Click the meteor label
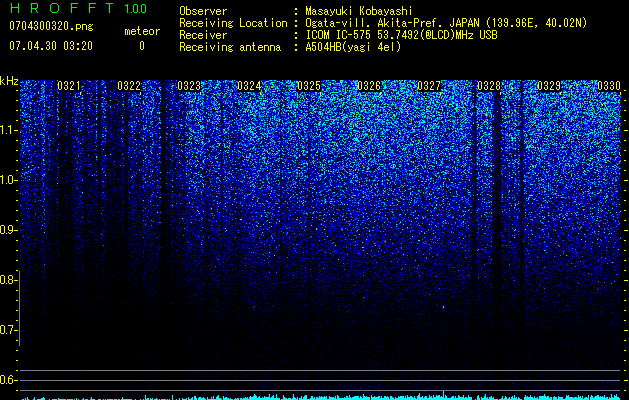Image resolution: width=629 pixels, height=400 pixels. (x=142, y=31)
